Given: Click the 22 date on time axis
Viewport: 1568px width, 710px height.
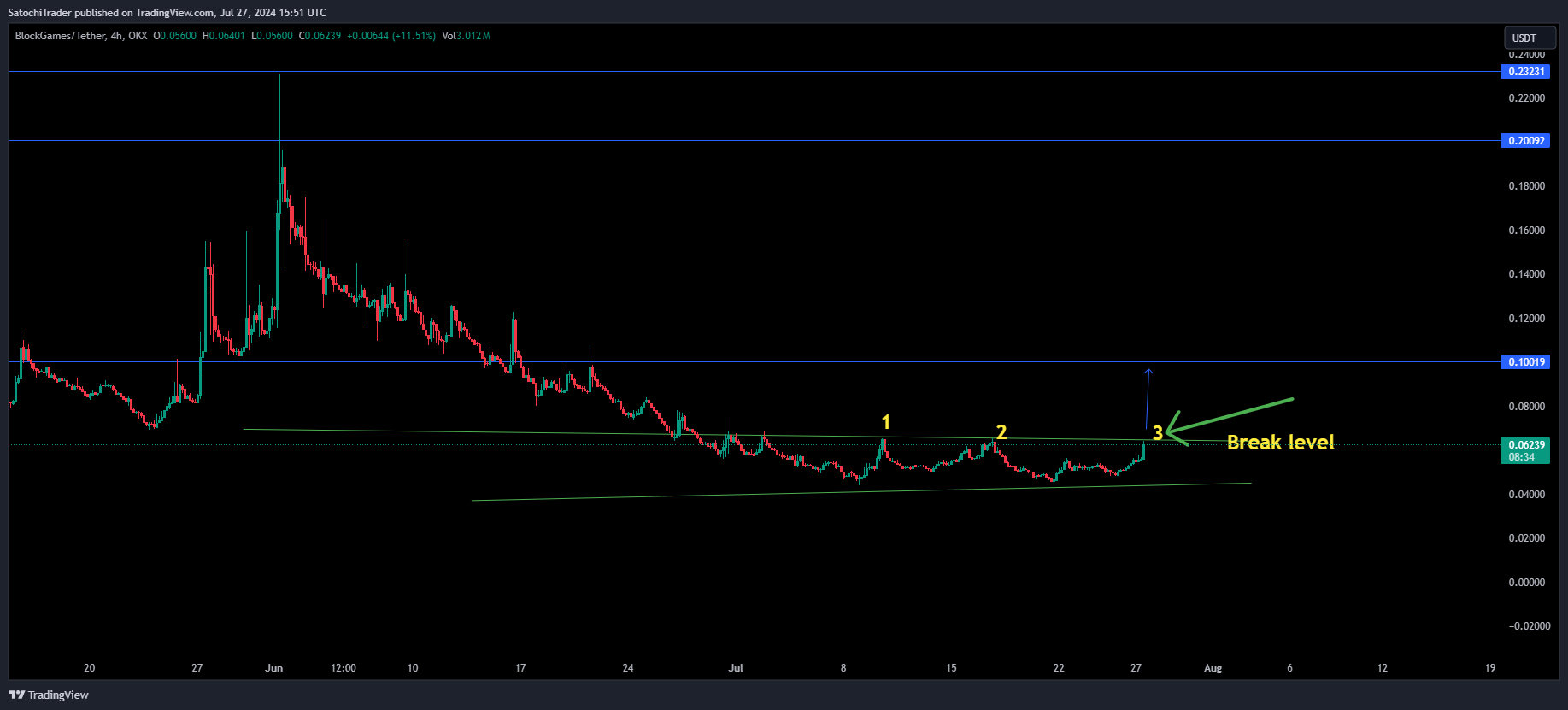Looking at the screenshot, I should click(x=1059, y=668).
